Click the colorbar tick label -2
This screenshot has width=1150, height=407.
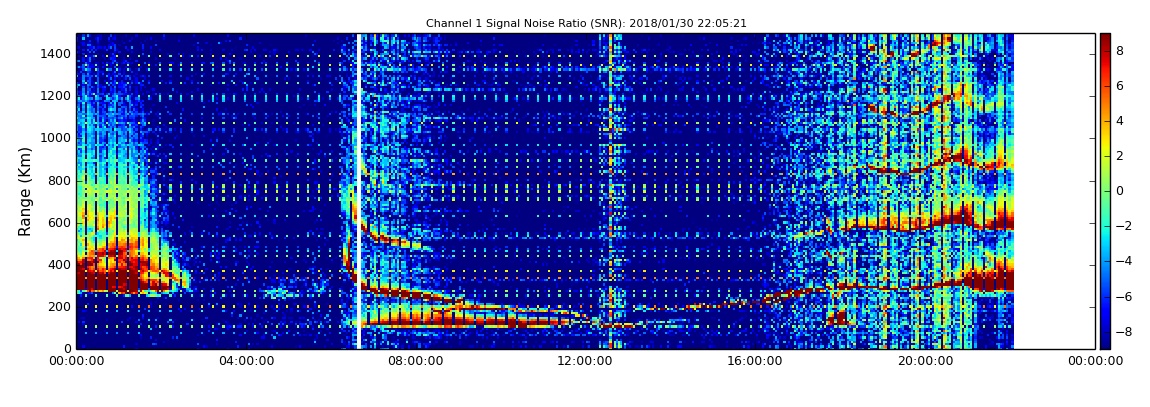pyautogui.click(x=1122, y=226)
